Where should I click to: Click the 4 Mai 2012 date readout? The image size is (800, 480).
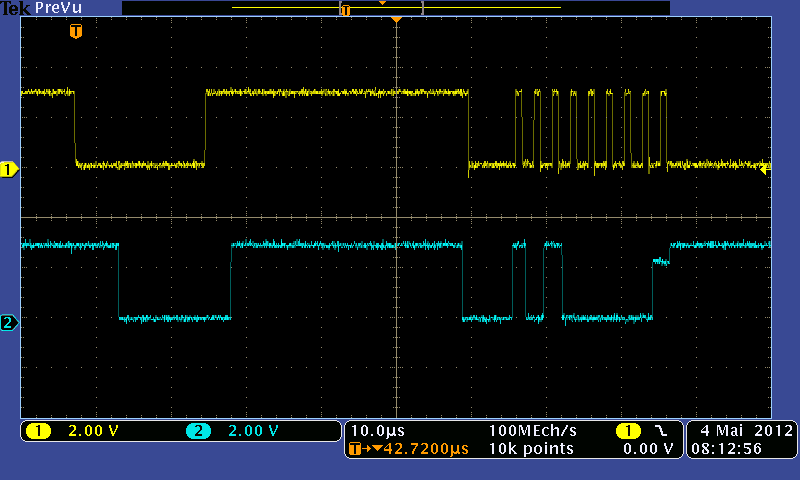tap(746, 431)
